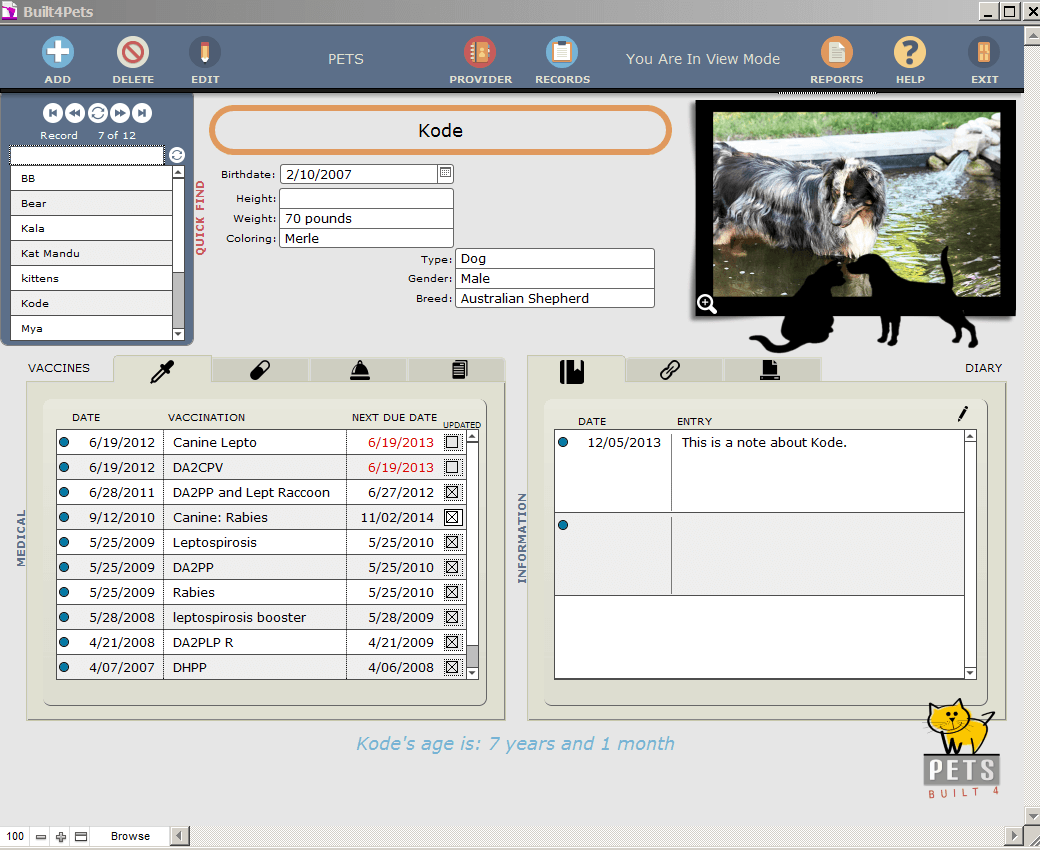1040x850 pixels.
Task: Zoom the pet photo with magnifier icon
Action: (707, 304)
